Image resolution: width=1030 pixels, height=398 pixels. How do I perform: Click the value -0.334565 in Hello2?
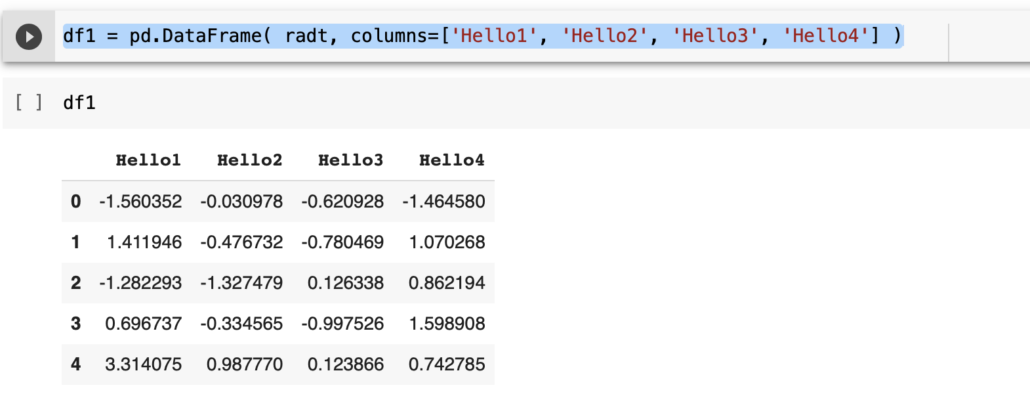click(242, 324)
